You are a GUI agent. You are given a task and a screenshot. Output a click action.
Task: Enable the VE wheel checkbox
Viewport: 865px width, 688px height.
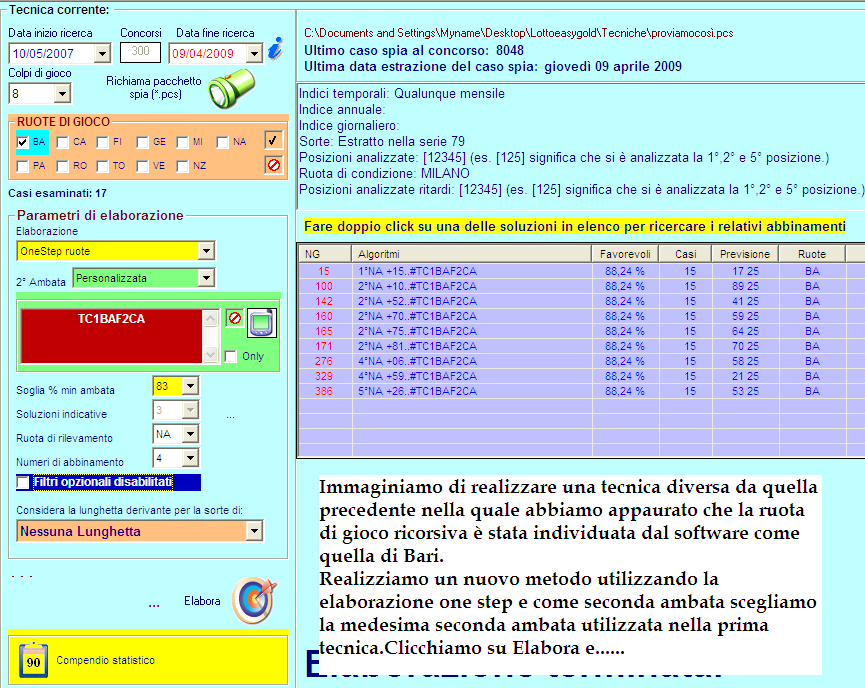[x=142, y=166]
